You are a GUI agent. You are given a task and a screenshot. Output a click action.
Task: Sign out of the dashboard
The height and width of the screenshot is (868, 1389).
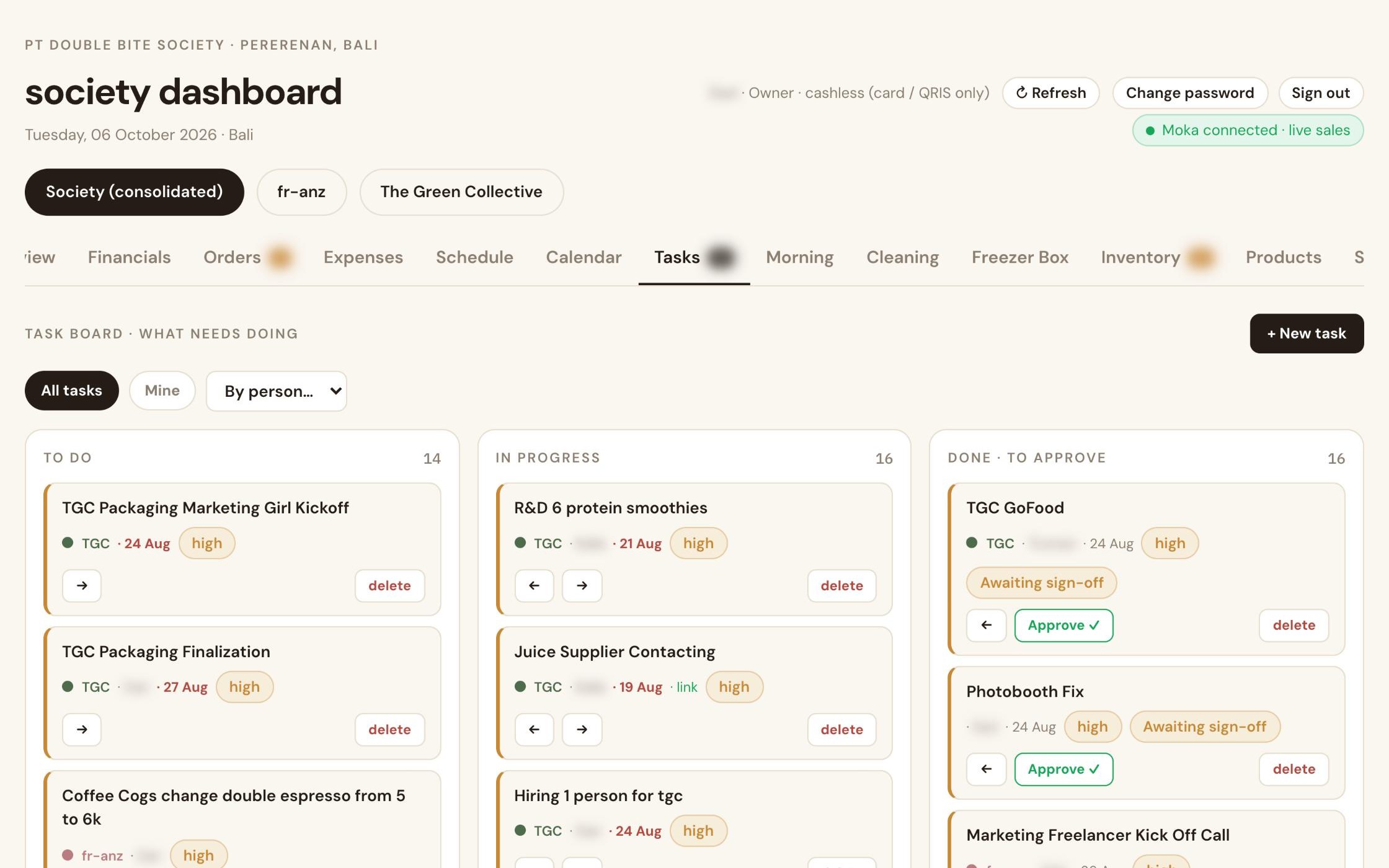(x=1321, y=93)
